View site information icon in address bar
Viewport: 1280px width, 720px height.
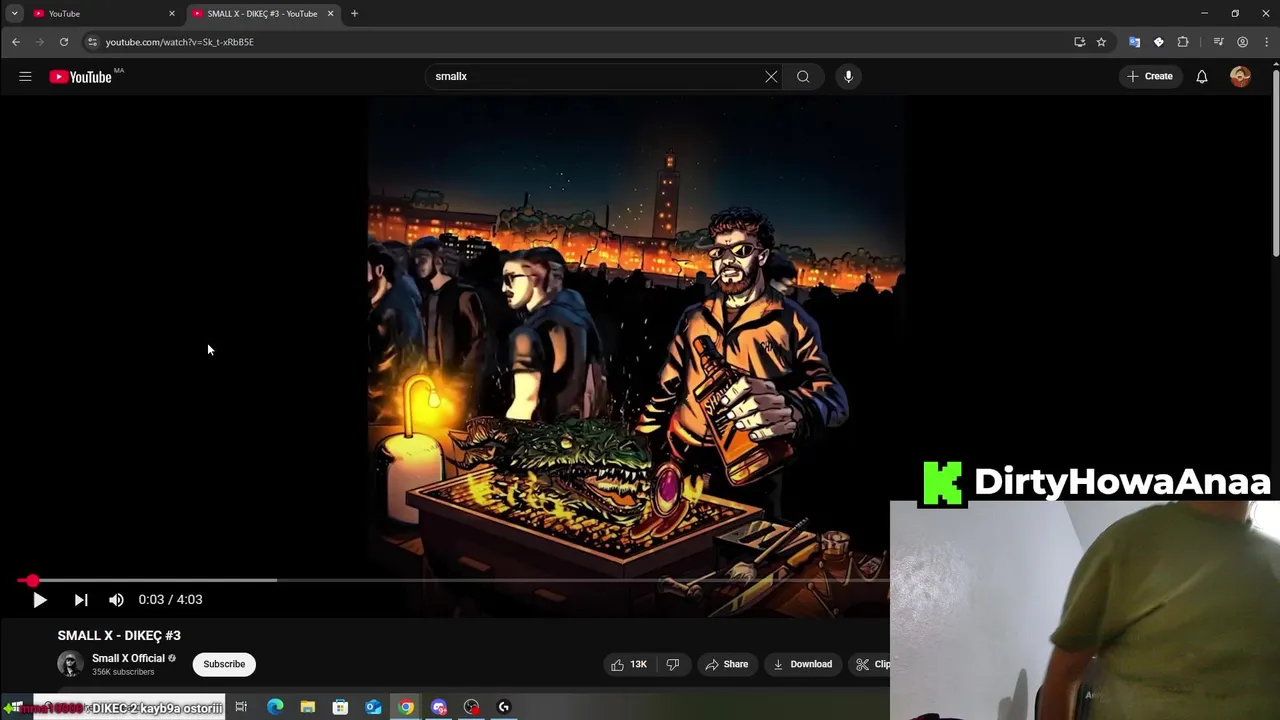pyautogui.click(x=92, y=42)
